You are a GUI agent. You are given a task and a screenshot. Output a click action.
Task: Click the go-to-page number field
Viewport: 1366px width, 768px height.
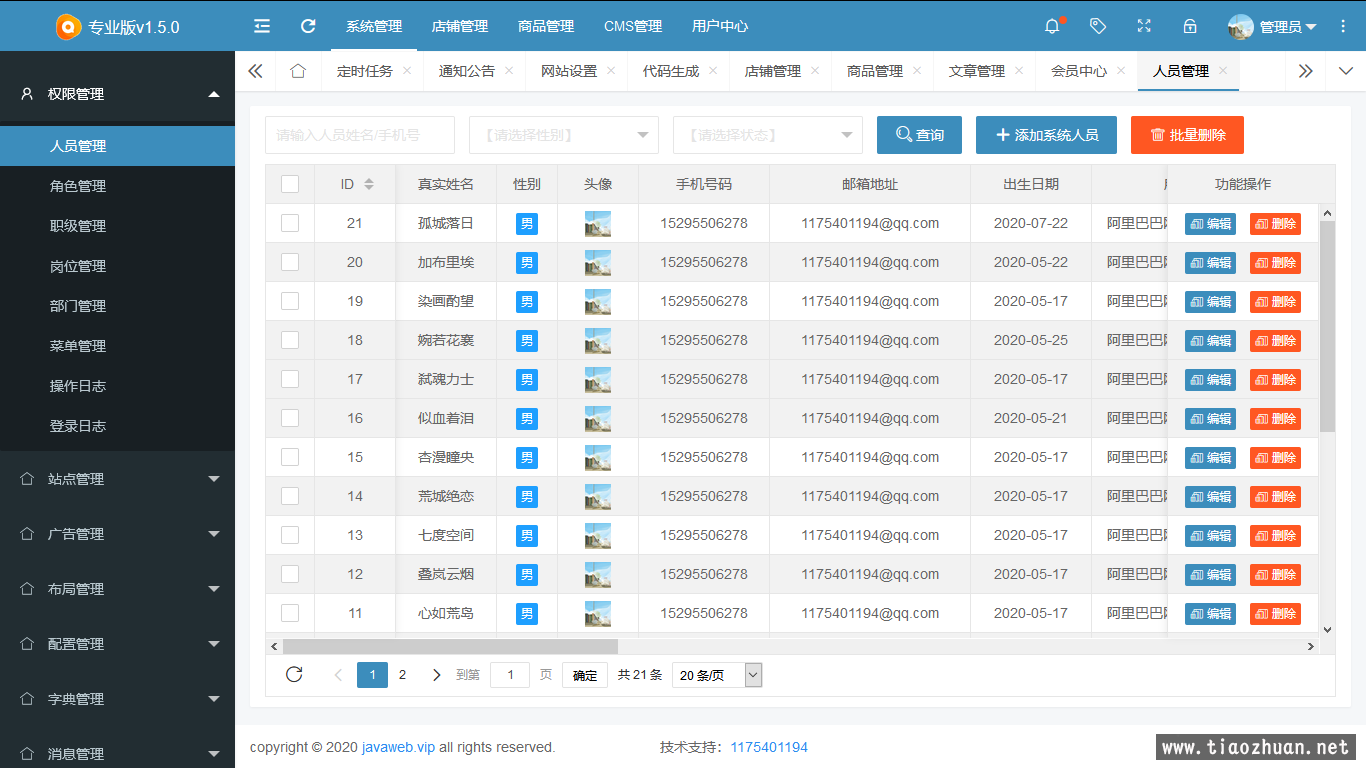click(x=510, y=675)
